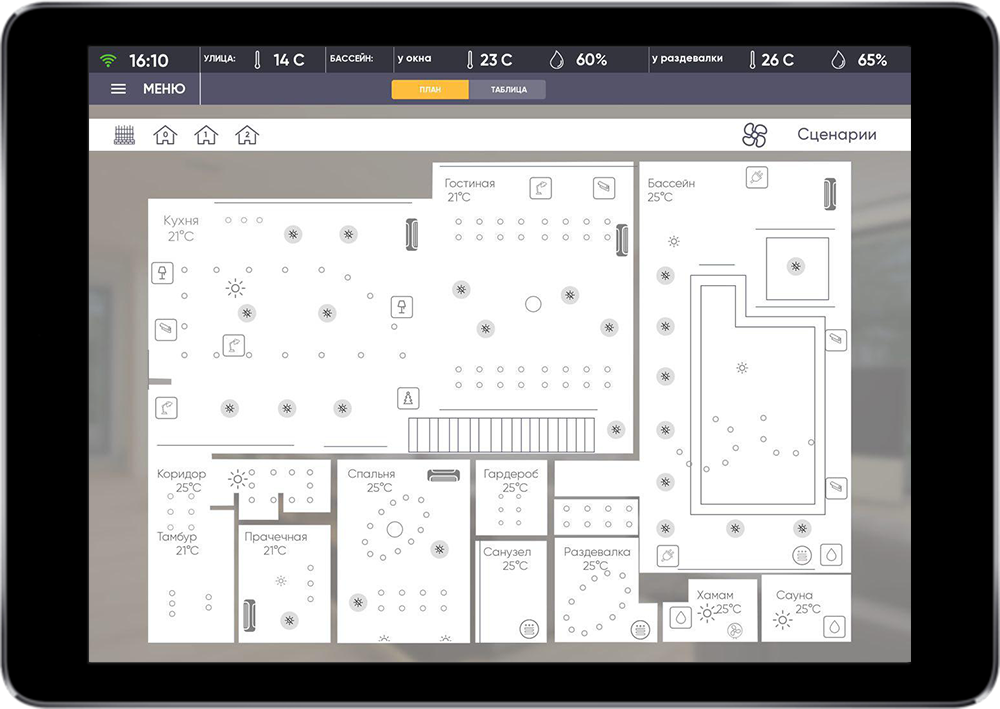Click the МЕНЮ text label
Image resolution: width=1000 pixels, height=709 pixels.
pyautogui.click(x=164, y=89)
